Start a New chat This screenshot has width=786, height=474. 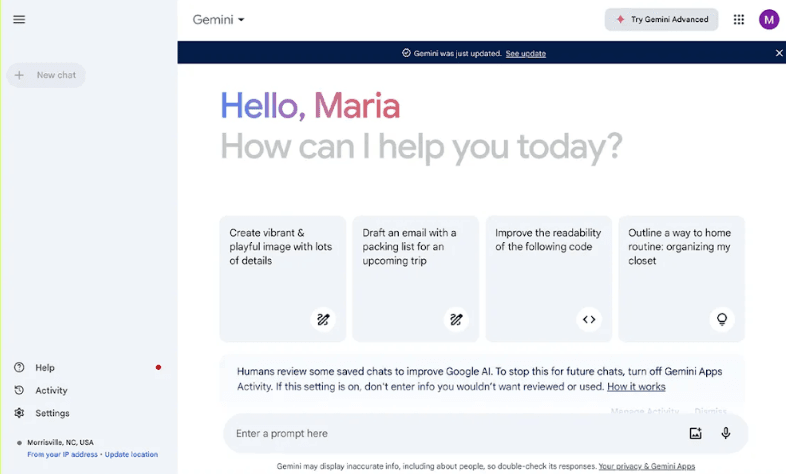point(46,75)
